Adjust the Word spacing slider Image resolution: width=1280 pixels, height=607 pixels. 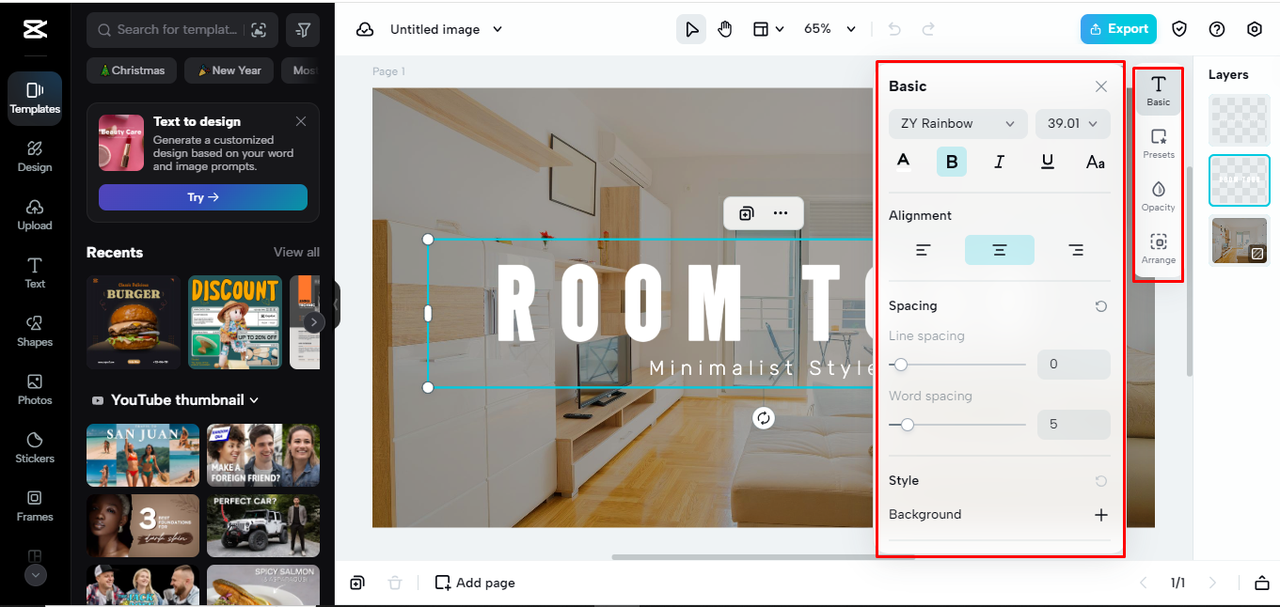pos(958,425)
